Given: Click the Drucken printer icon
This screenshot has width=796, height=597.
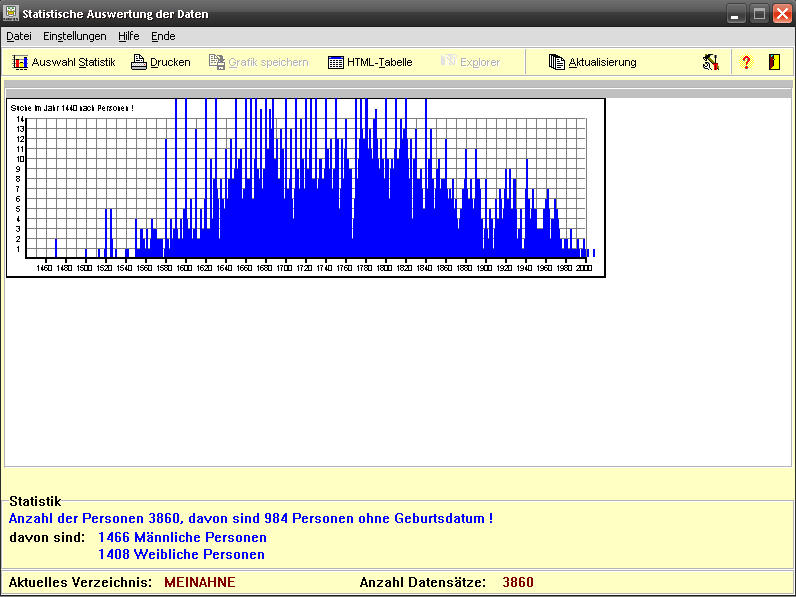Looking at the screenshot, I should (x=139, y=62).
